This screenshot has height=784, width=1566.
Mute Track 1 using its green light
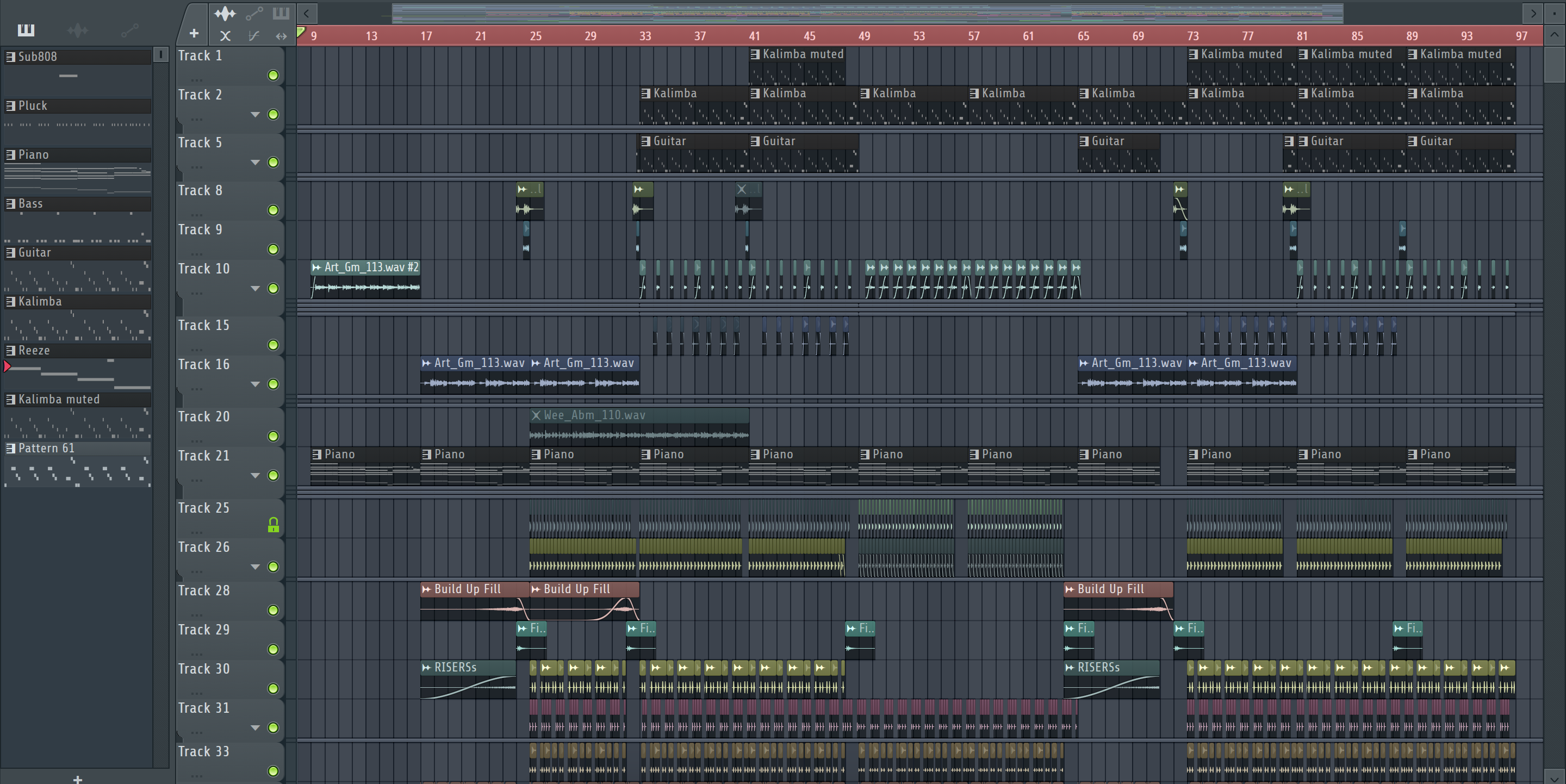pos(274,76)
